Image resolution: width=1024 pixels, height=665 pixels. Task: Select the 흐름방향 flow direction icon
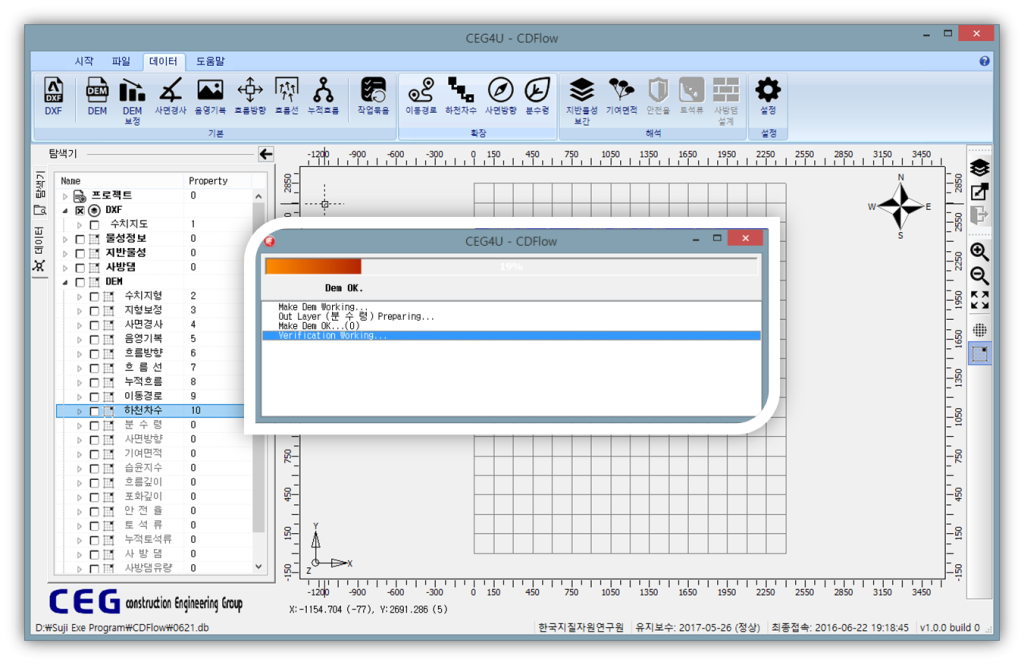249,96
